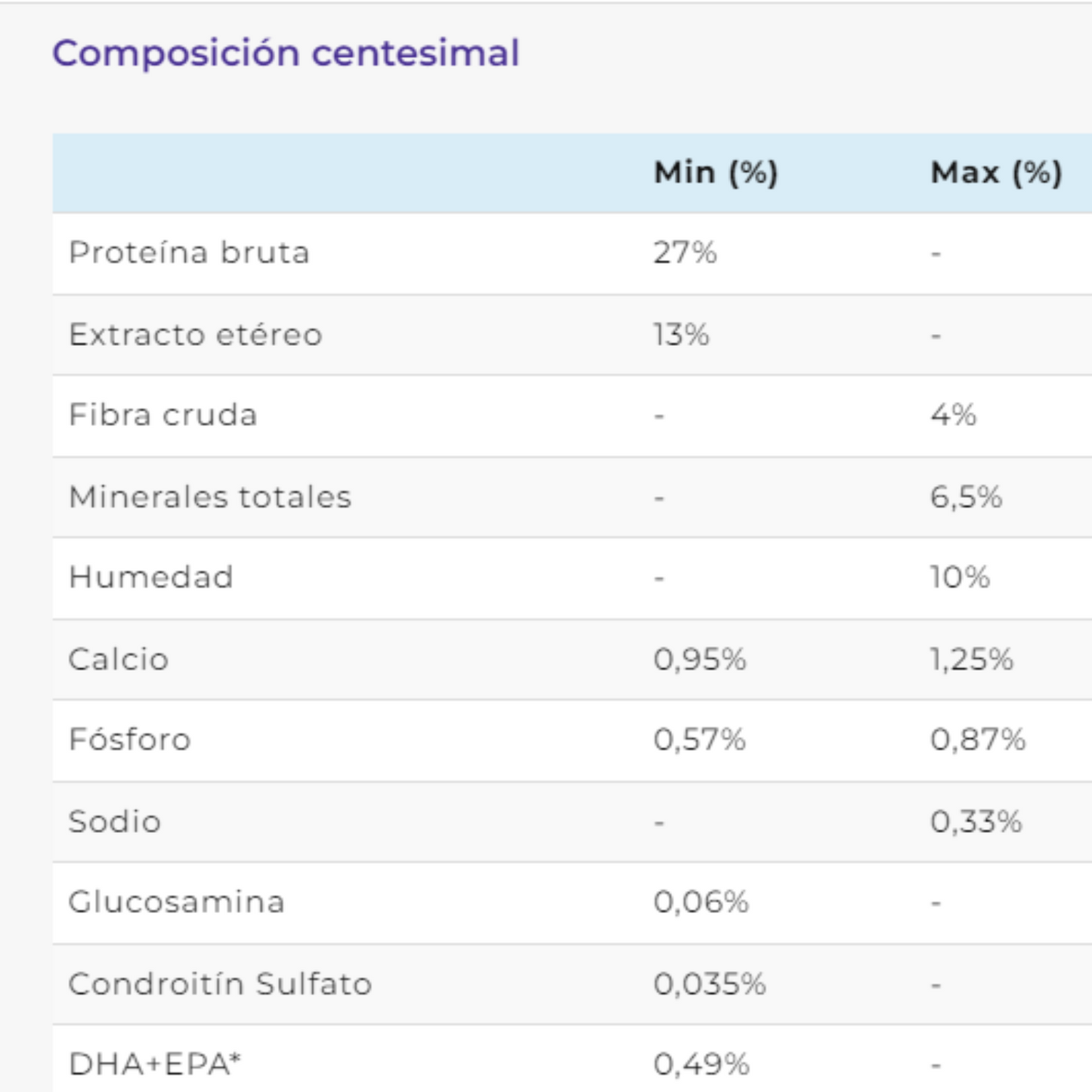Click the 10% humedad maximum value
Viewport: 1092px width, 1092px height.
(960, 577)
